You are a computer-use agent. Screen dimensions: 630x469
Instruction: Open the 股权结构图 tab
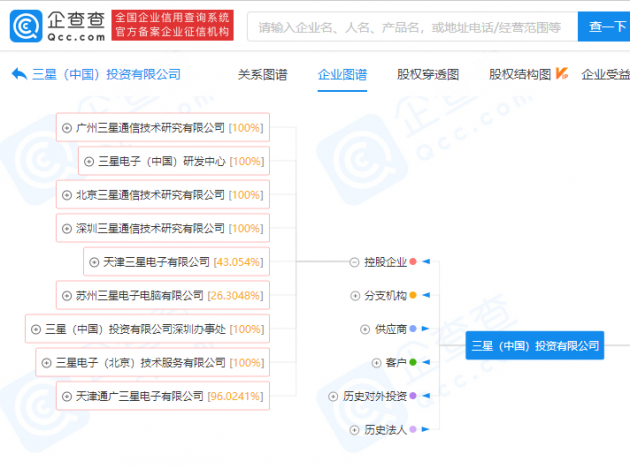pyautogui.click(x=520, y=74)
